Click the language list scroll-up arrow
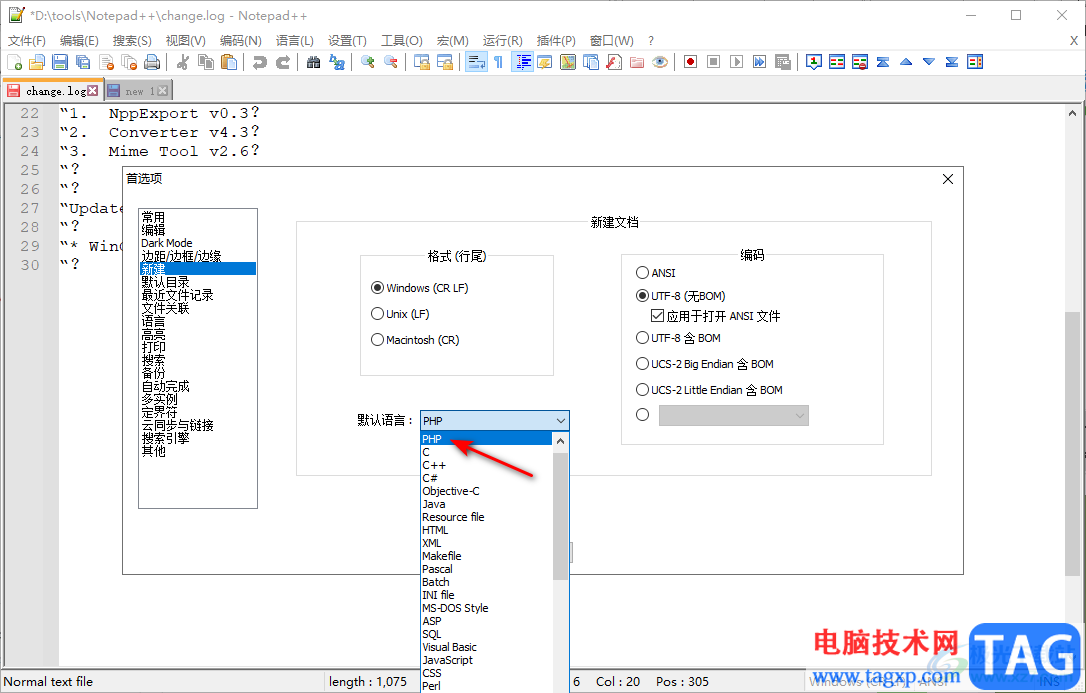The height and width of the screenshot is (693, 1086). click(x=560, y=440)
